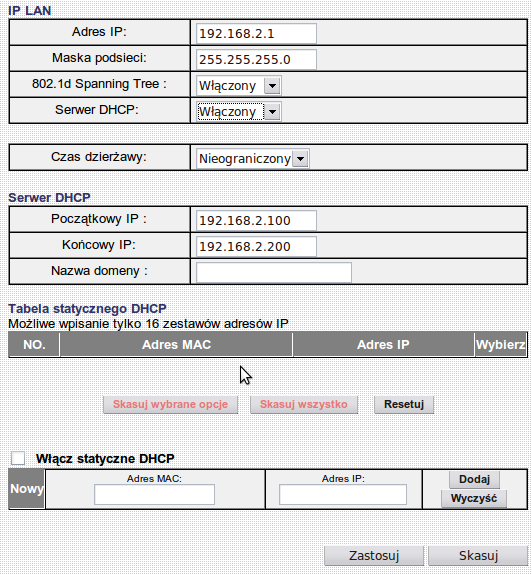Click the new entry Adres MAC field
The image size is (532, 574).
pyautogui.click(x=155, y=495)
